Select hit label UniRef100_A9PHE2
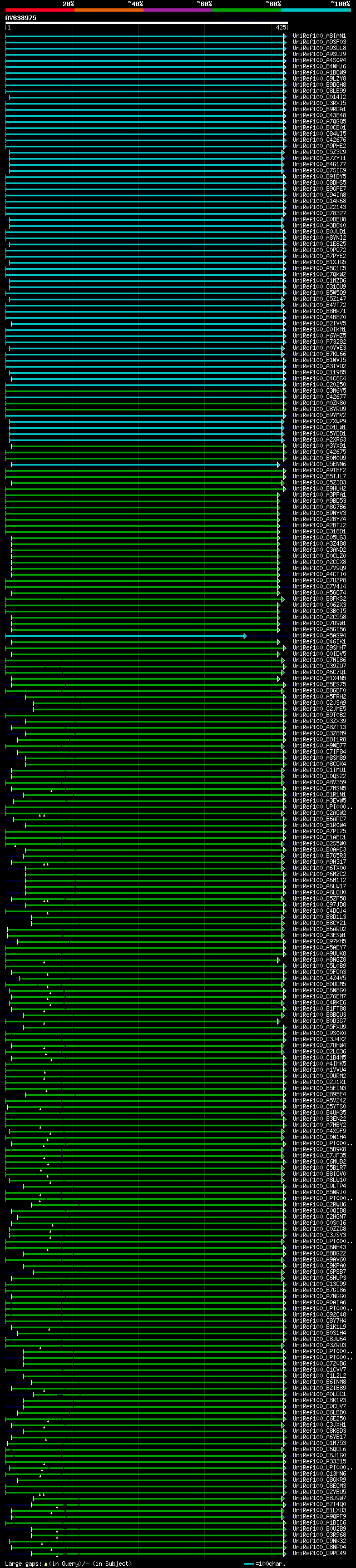The height and width of the screenshot is (1568, 356). point(319,146)
